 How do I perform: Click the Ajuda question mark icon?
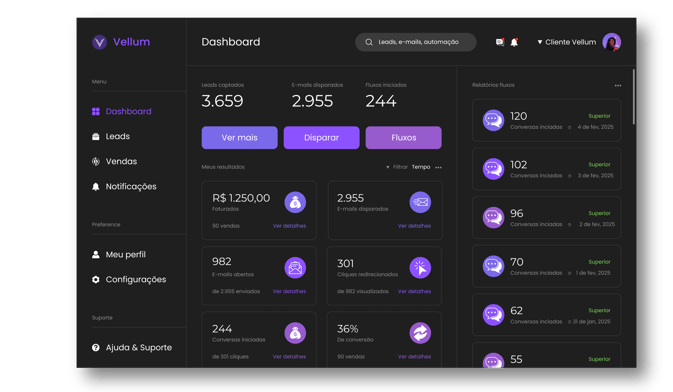pos(96,347)
